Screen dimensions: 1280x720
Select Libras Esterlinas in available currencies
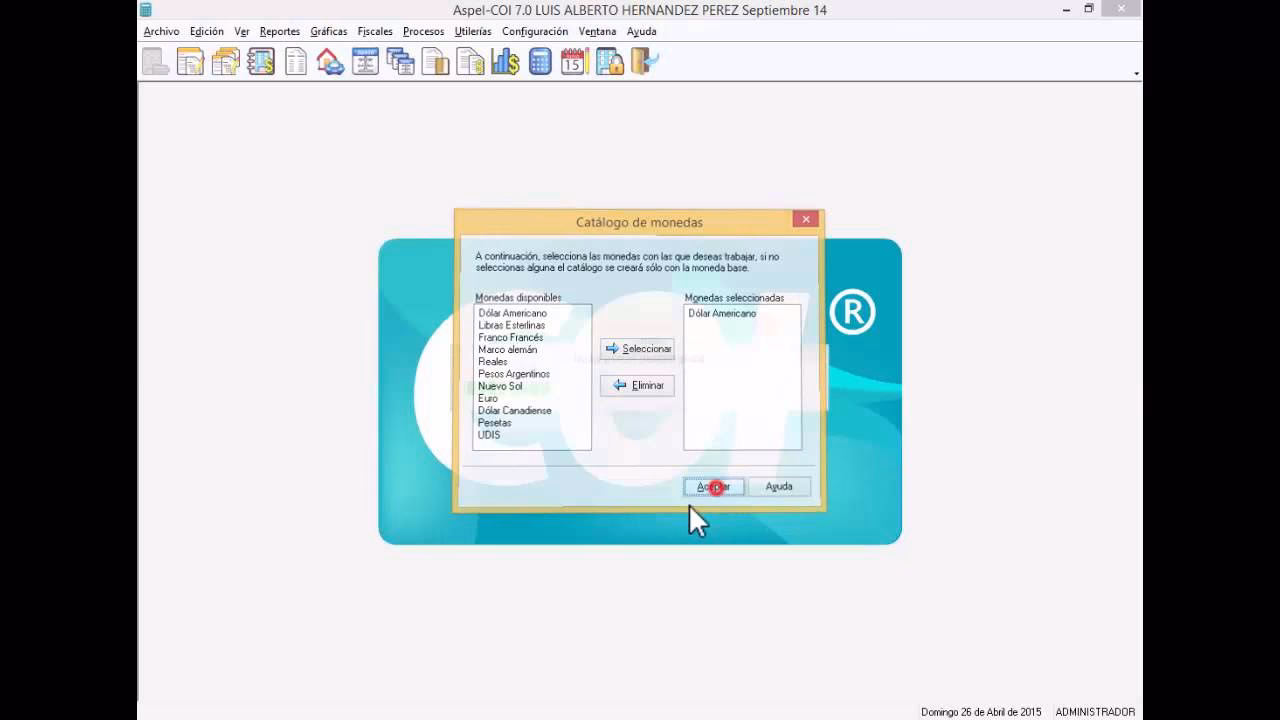511,326
